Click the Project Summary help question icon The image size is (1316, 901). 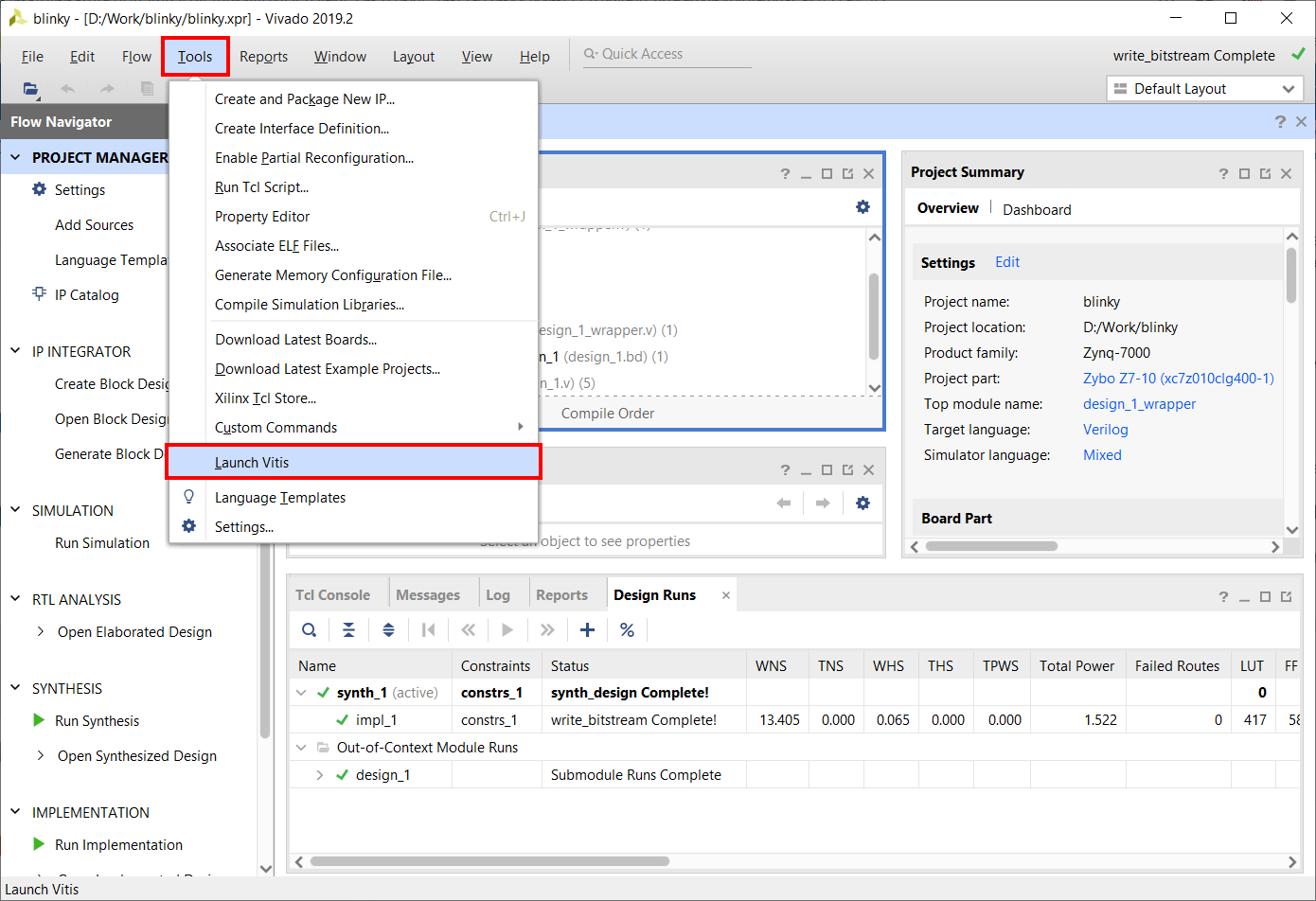(1223, 173)
